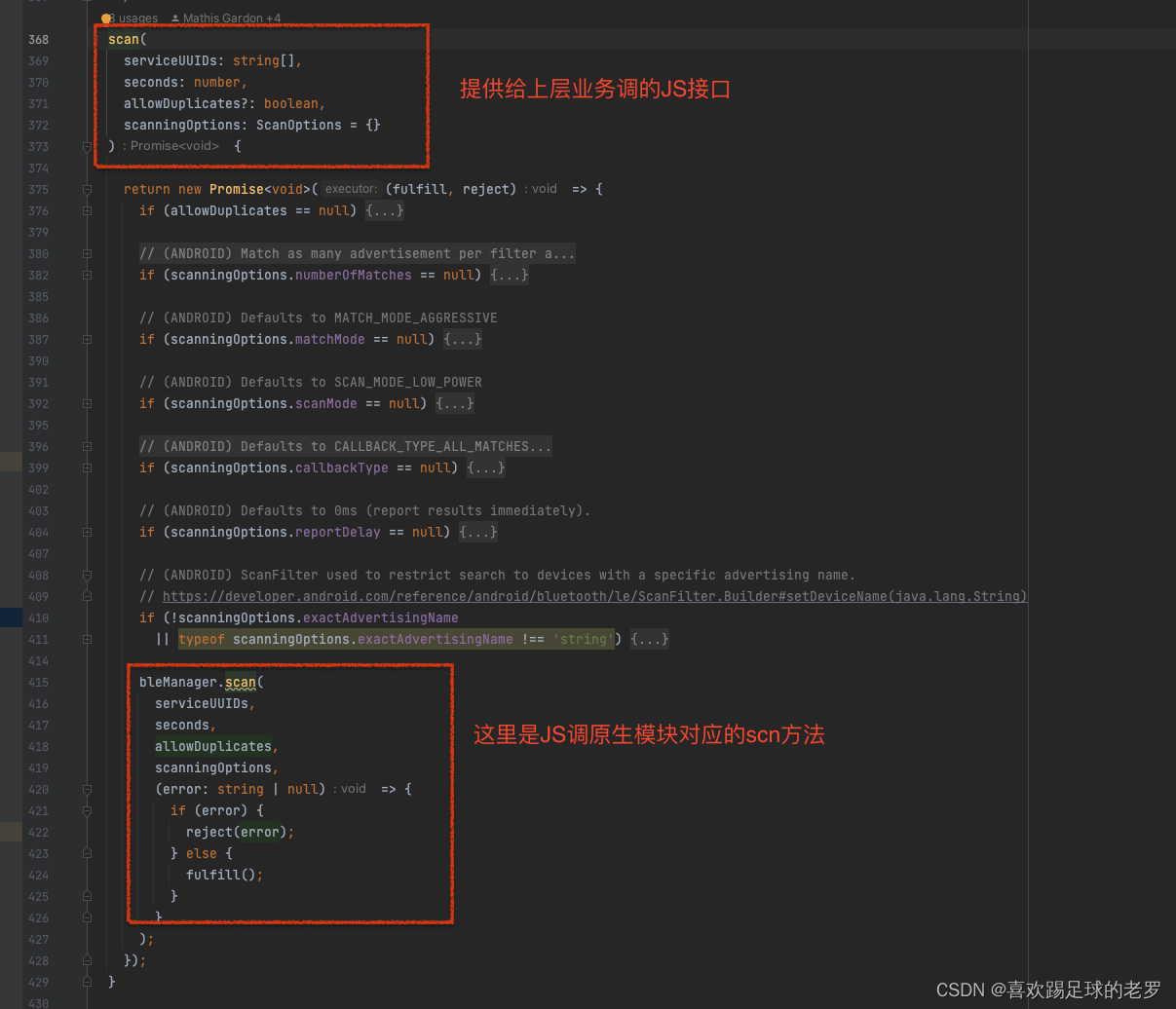Image resolution: width=1176 pixels, height=1009 pixels.
Task: Click the '3 usages' inlay hint
Action: click(133, 19)
